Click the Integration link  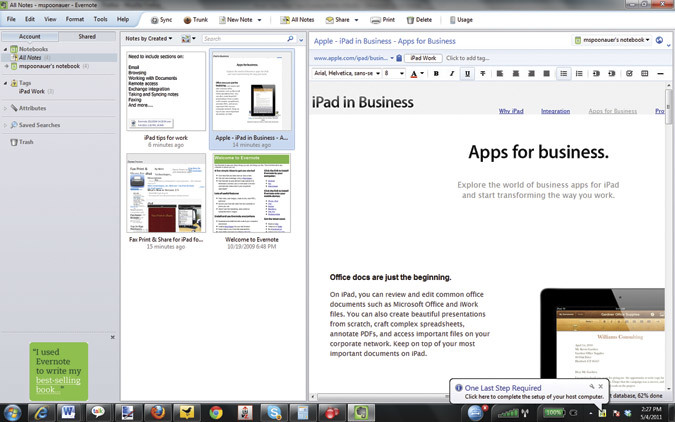(555, 111)
